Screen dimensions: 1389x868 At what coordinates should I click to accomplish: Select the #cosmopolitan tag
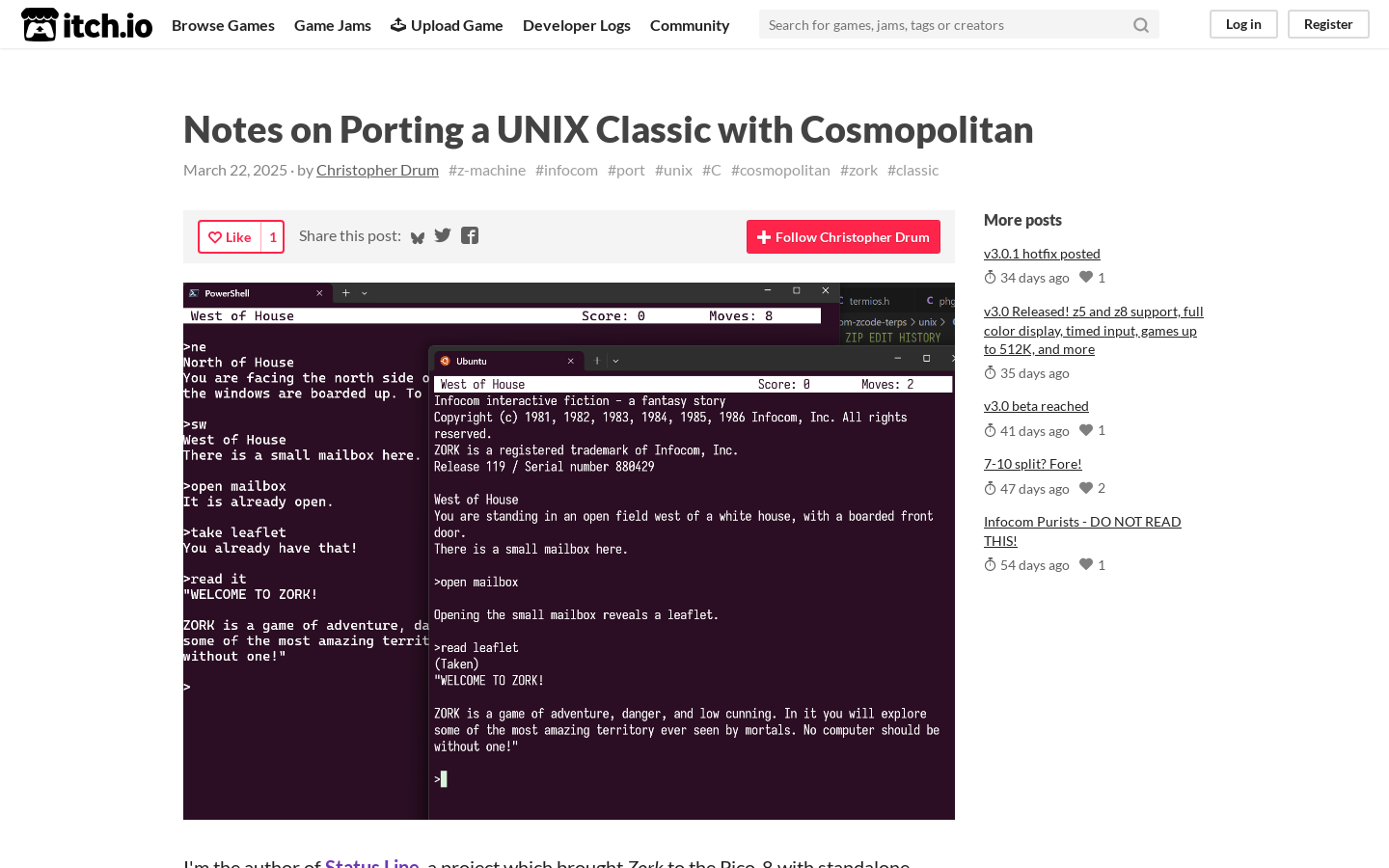click(780, 170)
